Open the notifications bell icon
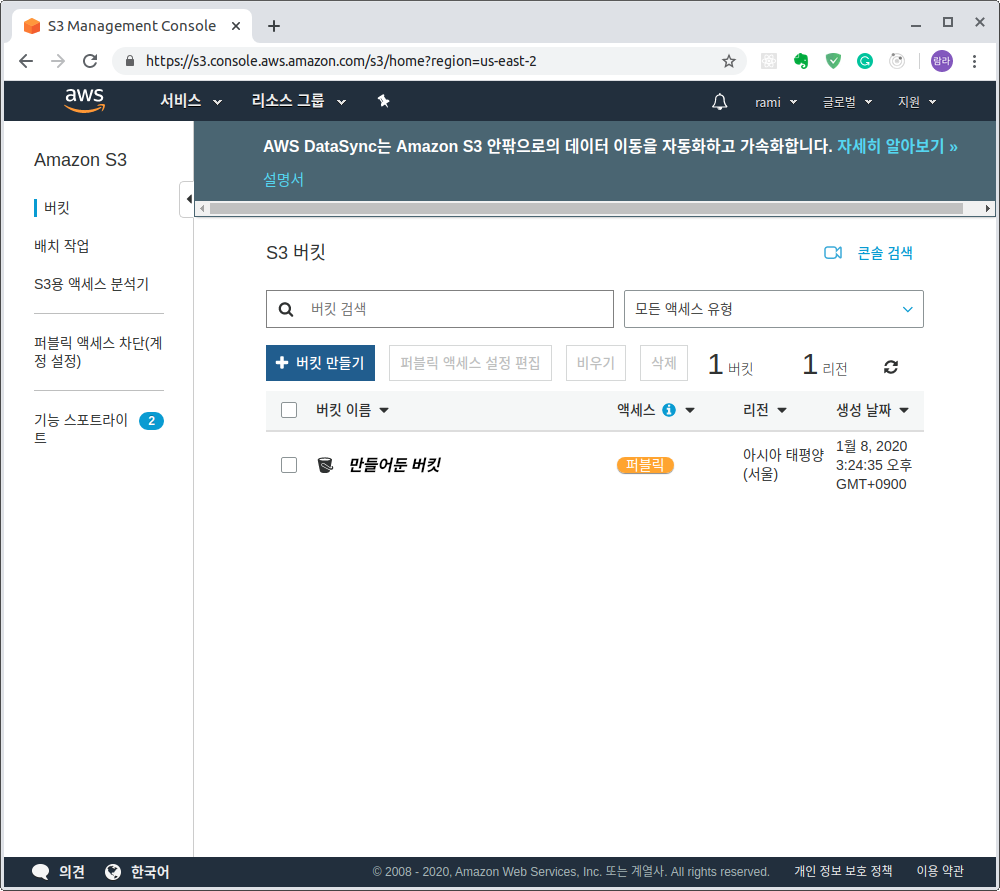1000x891 pixels. 719,101
